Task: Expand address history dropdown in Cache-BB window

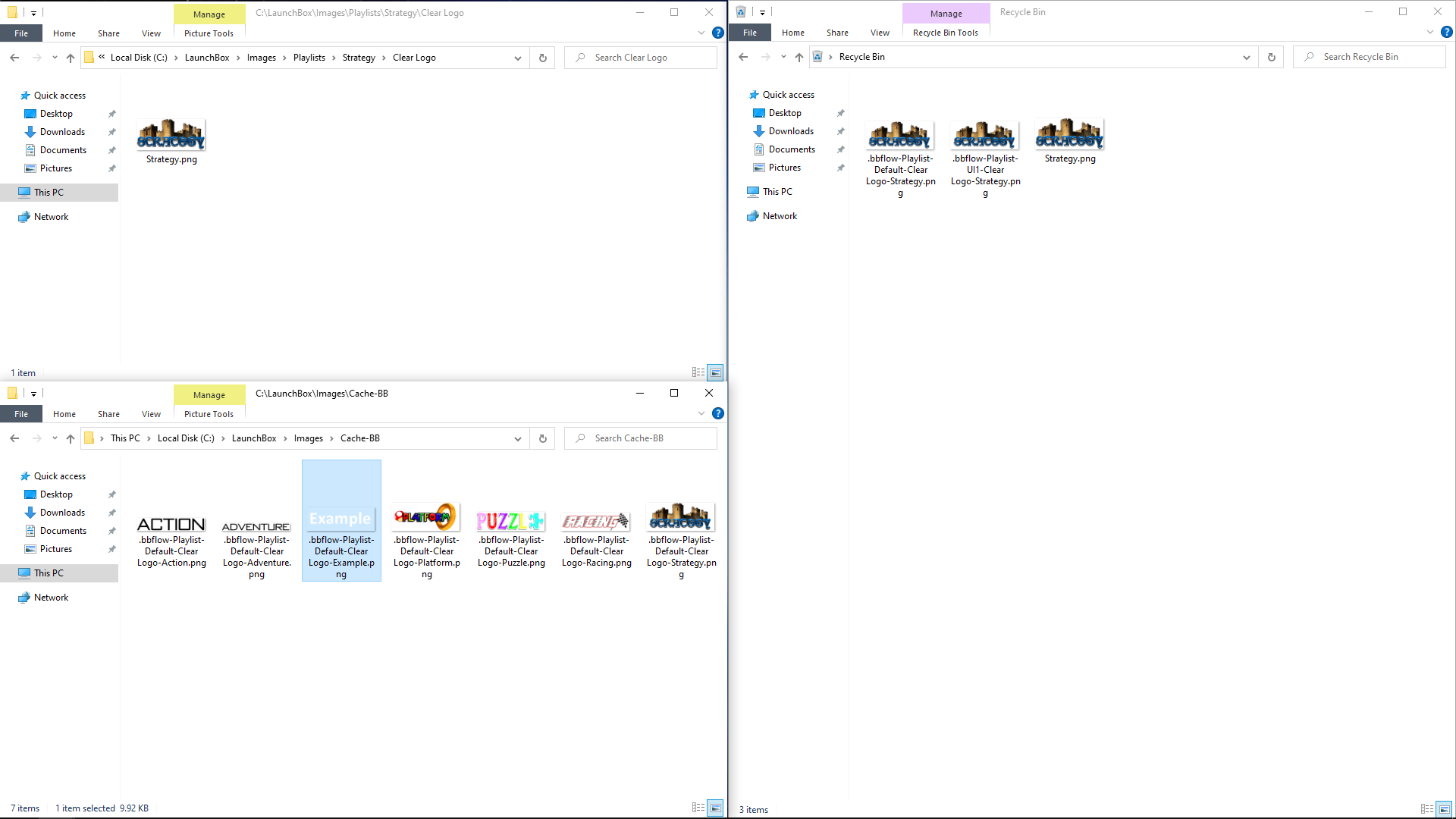Action: pyautogui.click(x=518, y=438)
